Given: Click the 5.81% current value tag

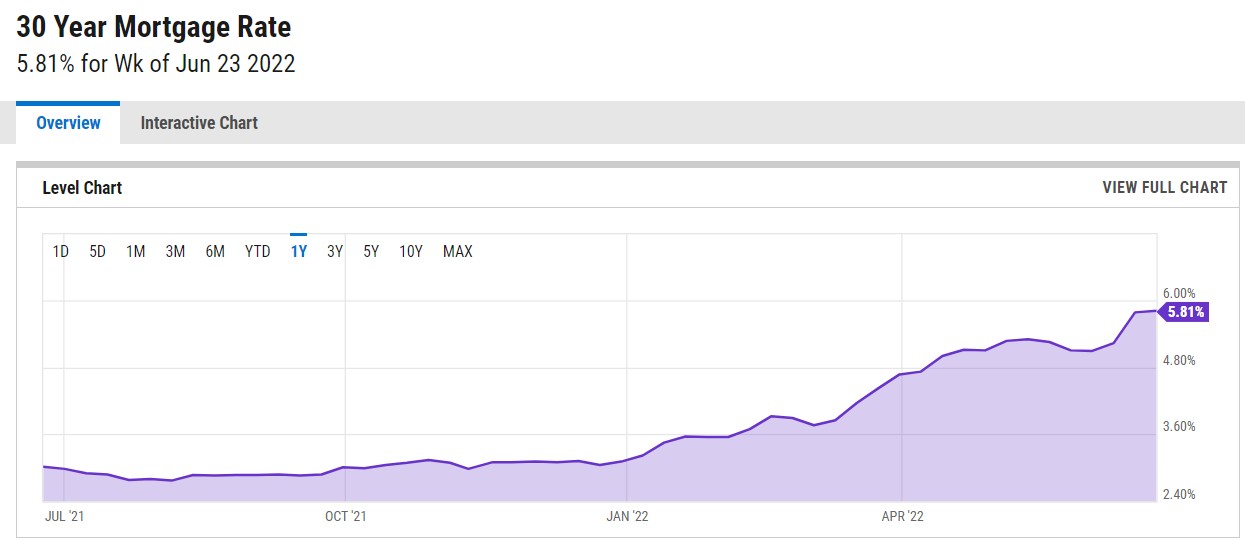Looking at the screenshot, I should pos(1185,312).
